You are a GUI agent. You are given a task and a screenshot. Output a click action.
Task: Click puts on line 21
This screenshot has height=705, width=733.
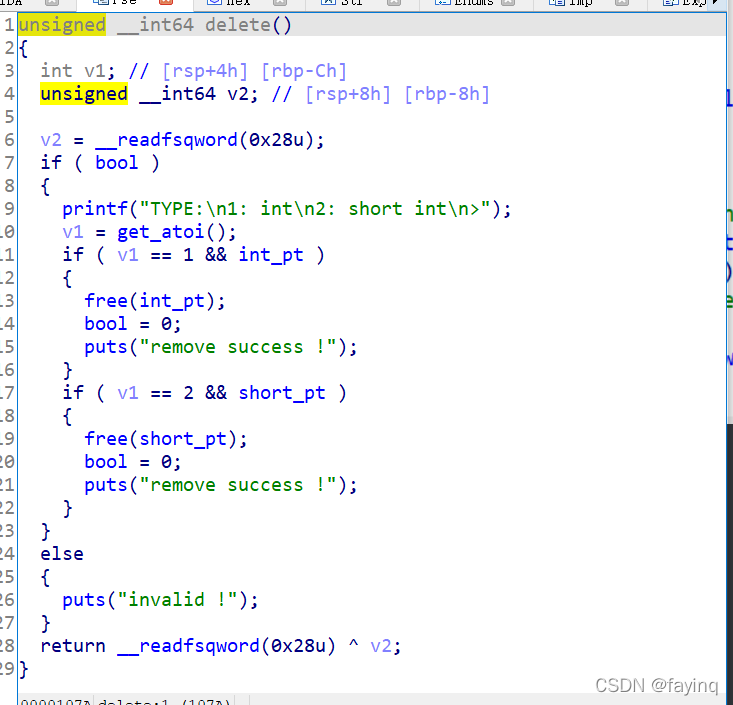tap(106, 485)
